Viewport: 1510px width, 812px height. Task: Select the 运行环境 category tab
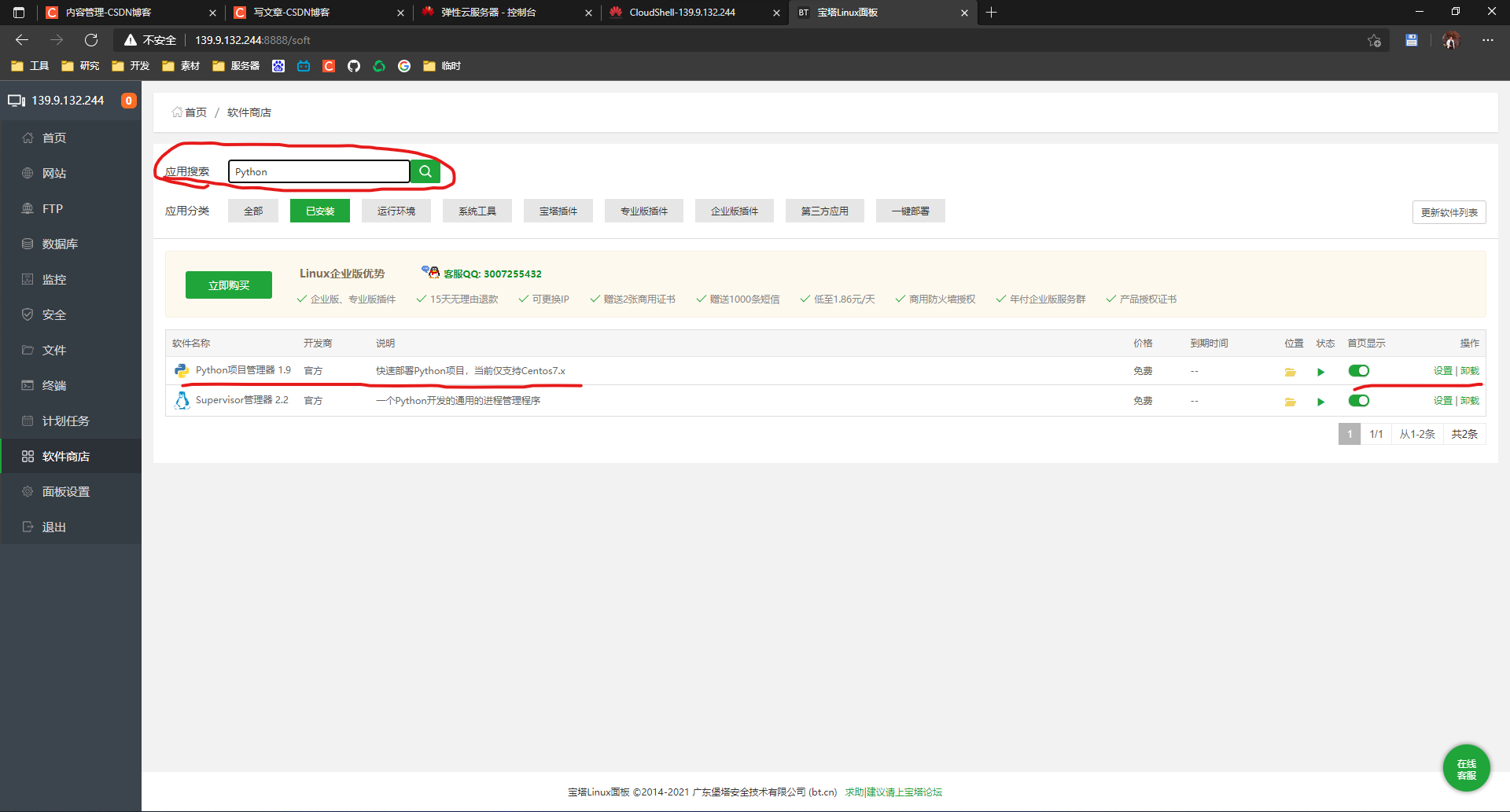pos(396,211)
